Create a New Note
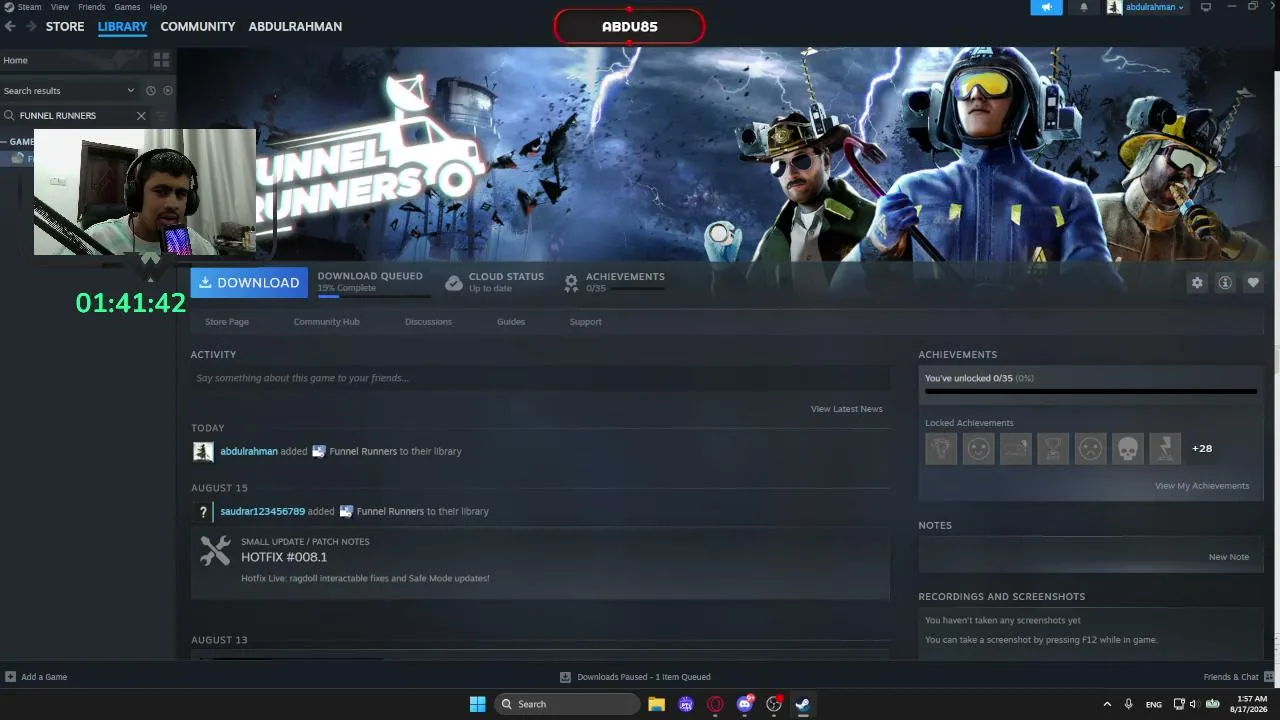 (1229, 557)
